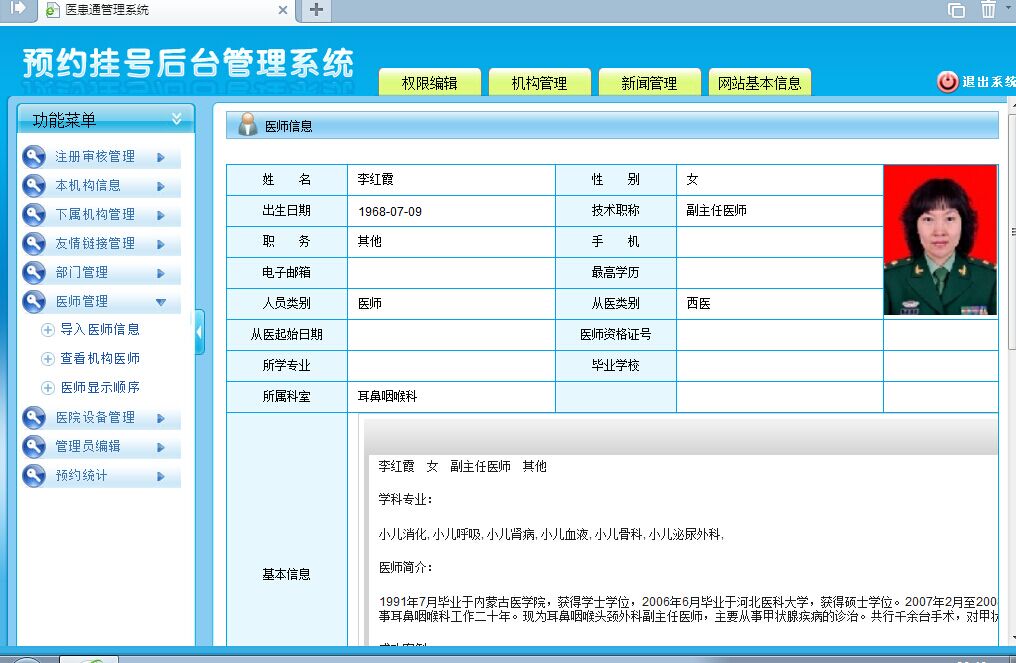This screenshot has height=663, width=1016.
Task: Open 管理员编辑 menu item
Action: (x=88, y=447)
